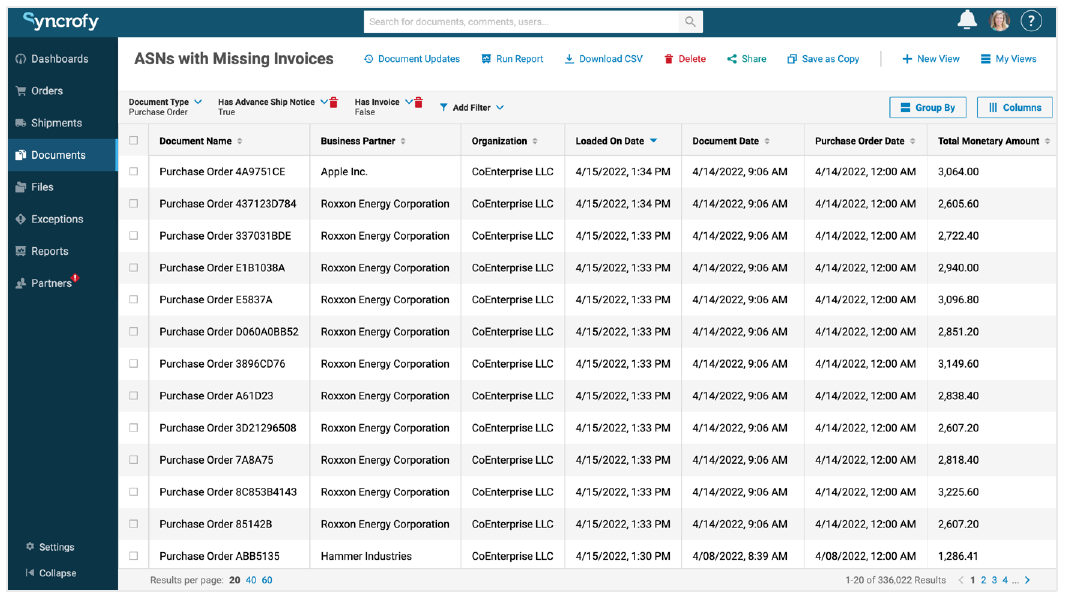Go to Orders in the sidebar
This screenshot has width=1088, height=599.
tap(47, 91)
